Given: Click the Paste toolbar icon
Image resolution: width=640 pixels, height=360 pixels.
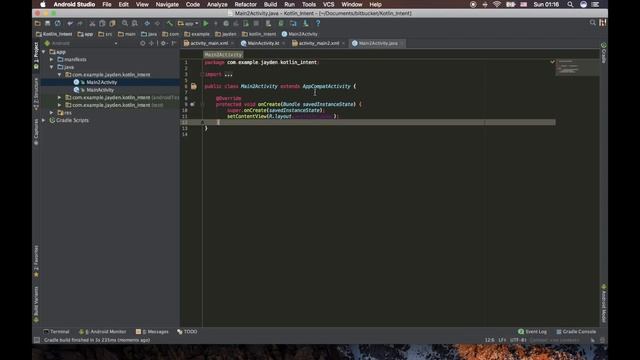Looking at the screenshot, I should pyautogui.click(x=112, y=24).
